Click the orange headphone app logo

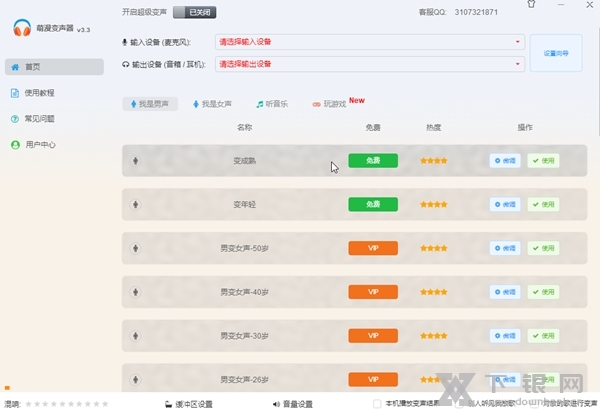pos(22,28)
